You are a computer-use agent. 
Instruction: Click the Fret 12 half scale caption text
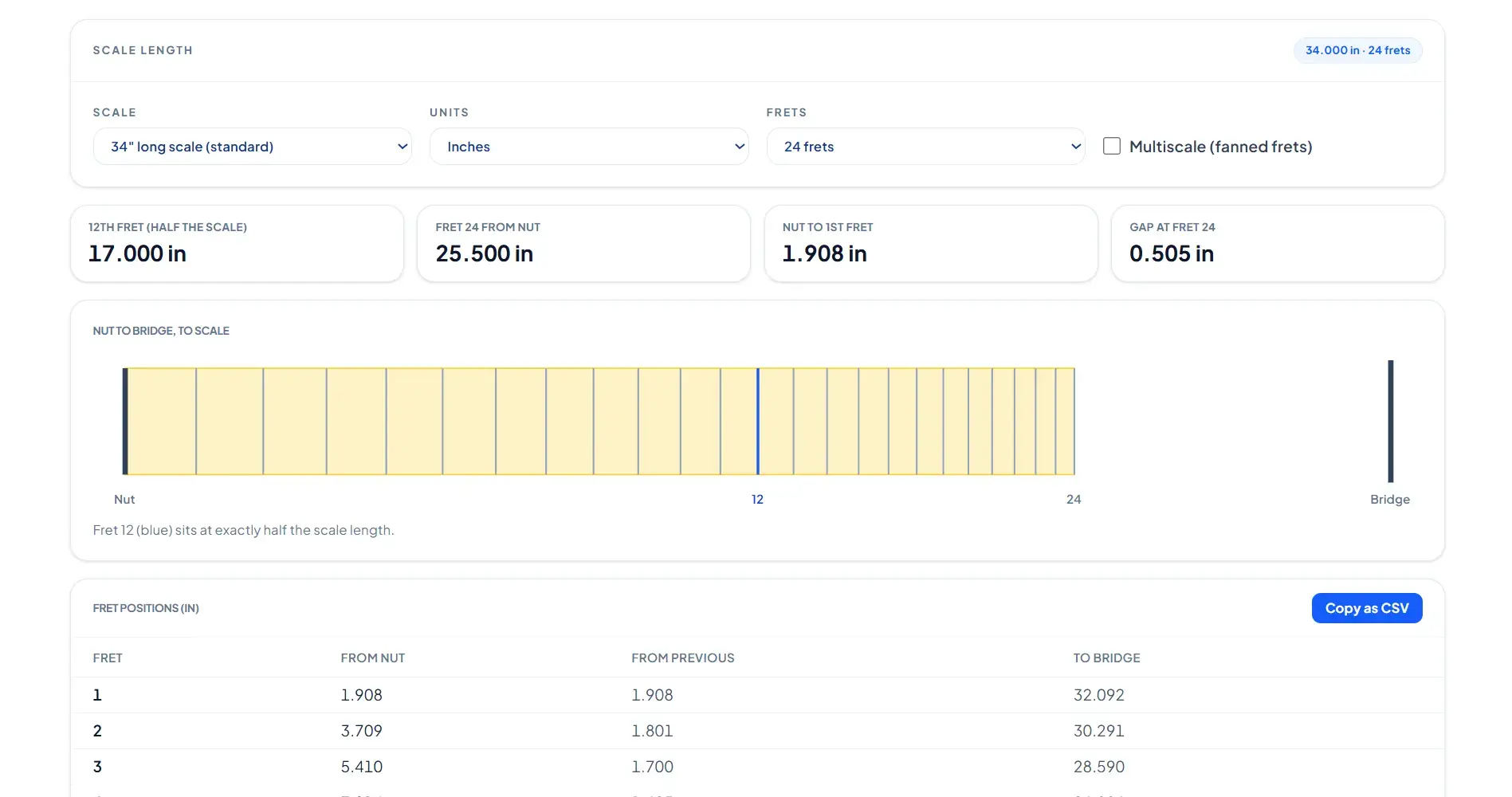coord(243,530)
